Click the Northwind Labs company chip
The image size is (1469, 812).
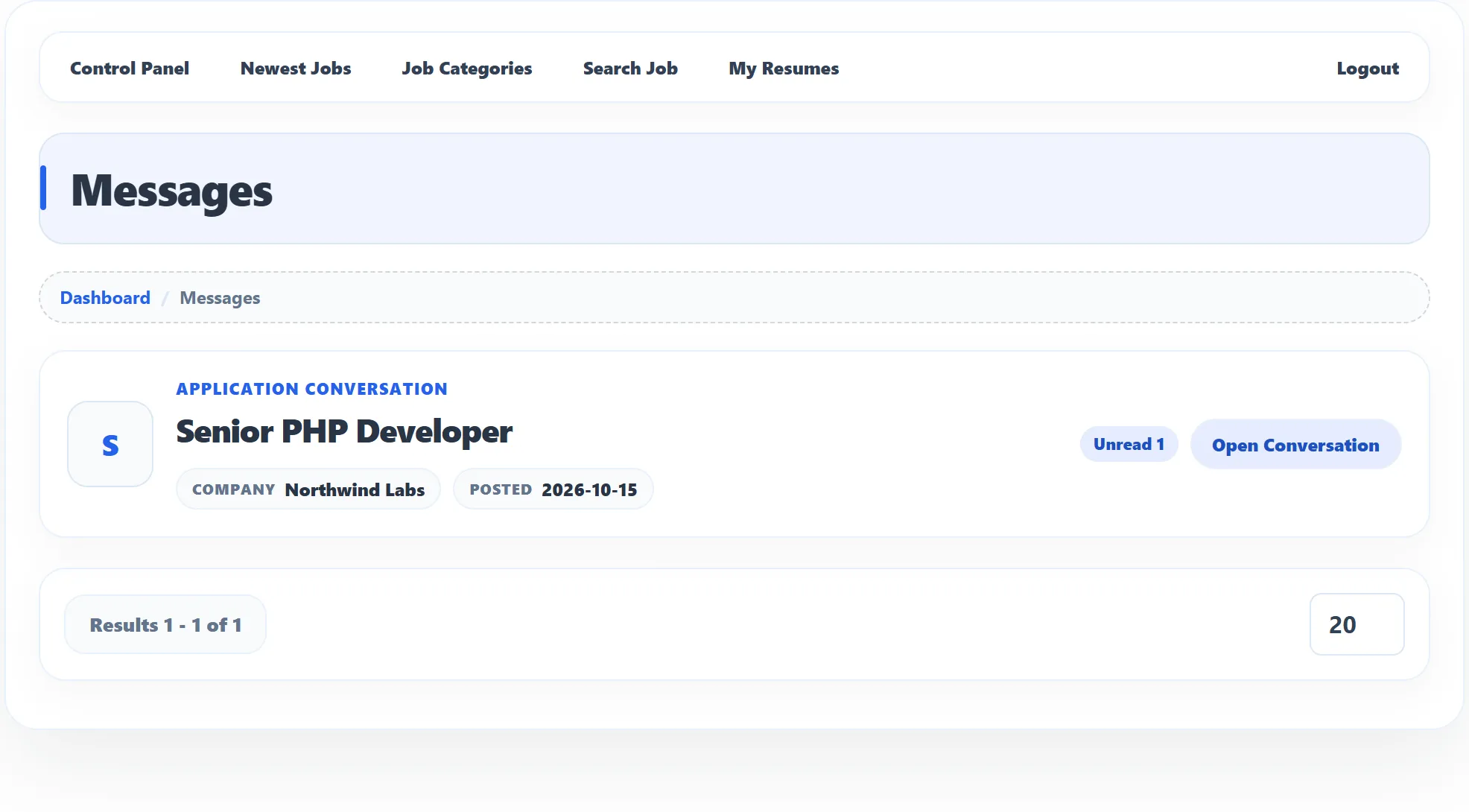(x=308, y=489)
